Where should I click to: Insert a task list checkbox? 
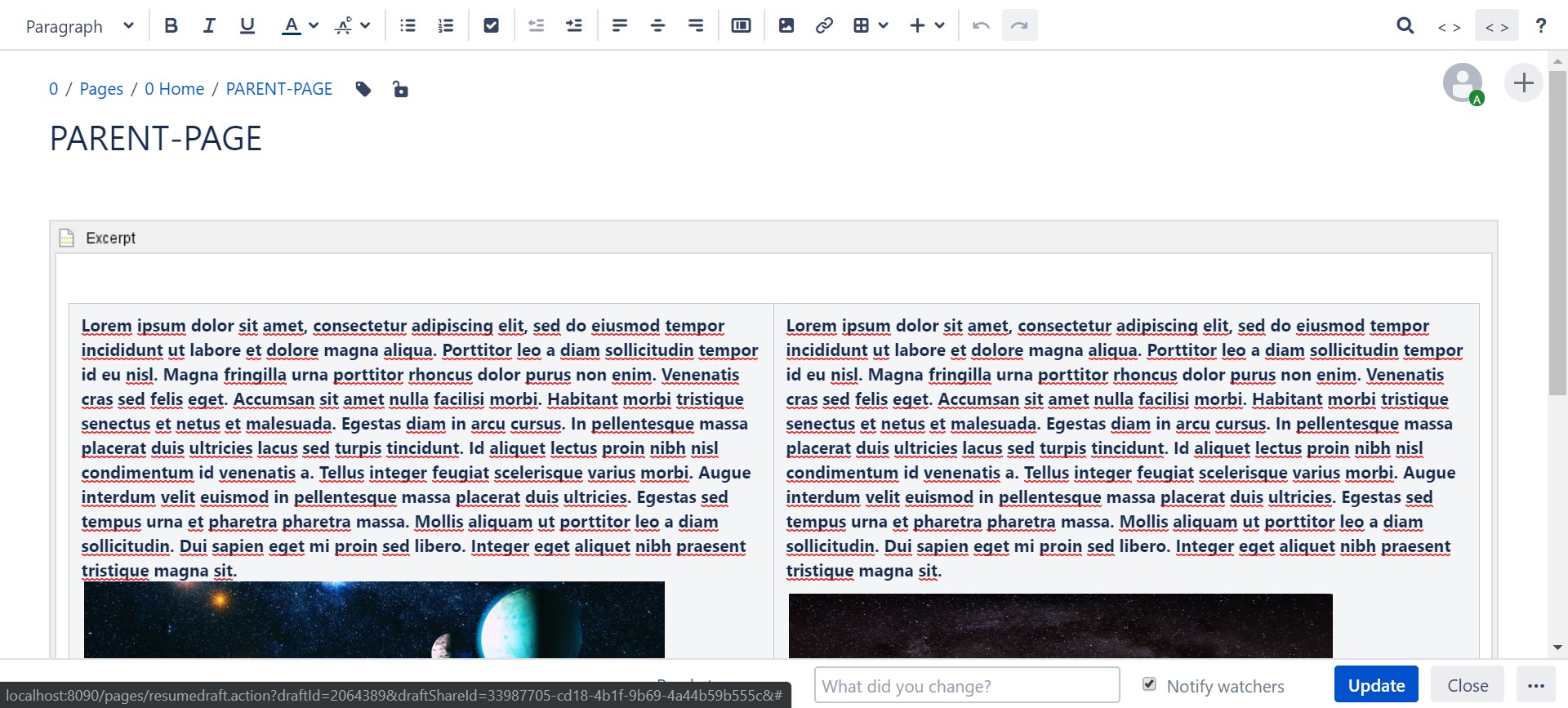tap(491, 25)
